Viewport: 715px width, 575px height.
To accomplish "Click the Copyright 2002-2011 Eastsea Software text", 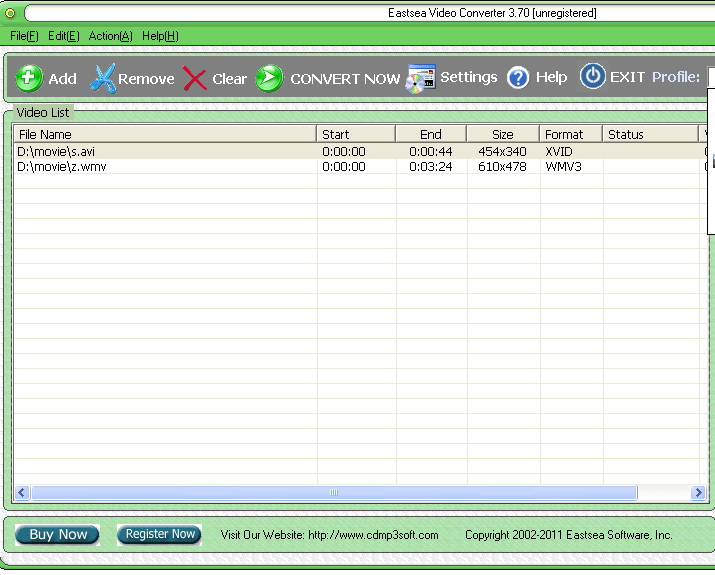I will 569,535.
